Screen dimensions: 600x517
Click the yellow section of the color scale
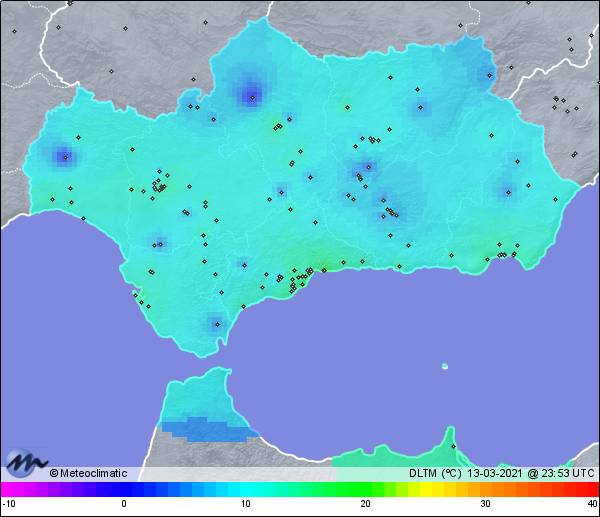tap(432, 489)
